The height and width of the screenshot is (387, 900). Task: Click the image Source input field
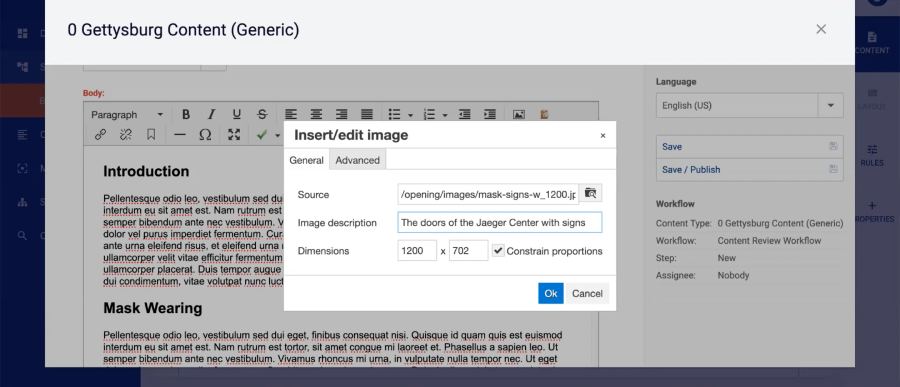click(x=488, y=194)
